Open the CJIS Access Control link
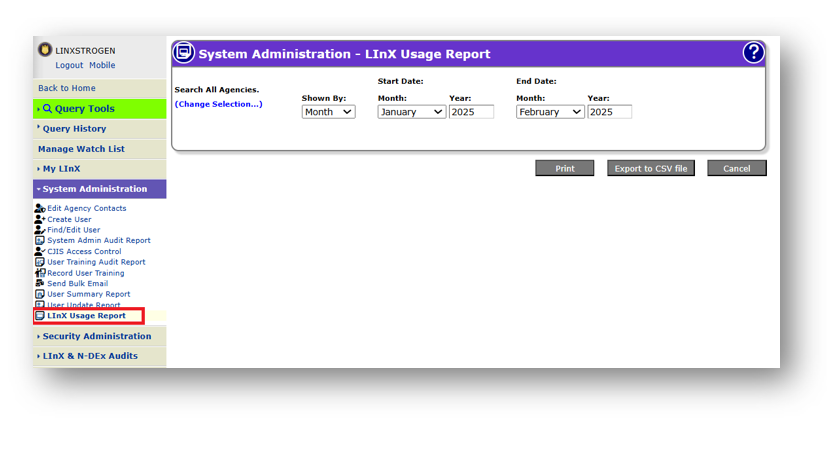Screen dimensions: 827x450 pyautogui.click(x=84, y=252)
